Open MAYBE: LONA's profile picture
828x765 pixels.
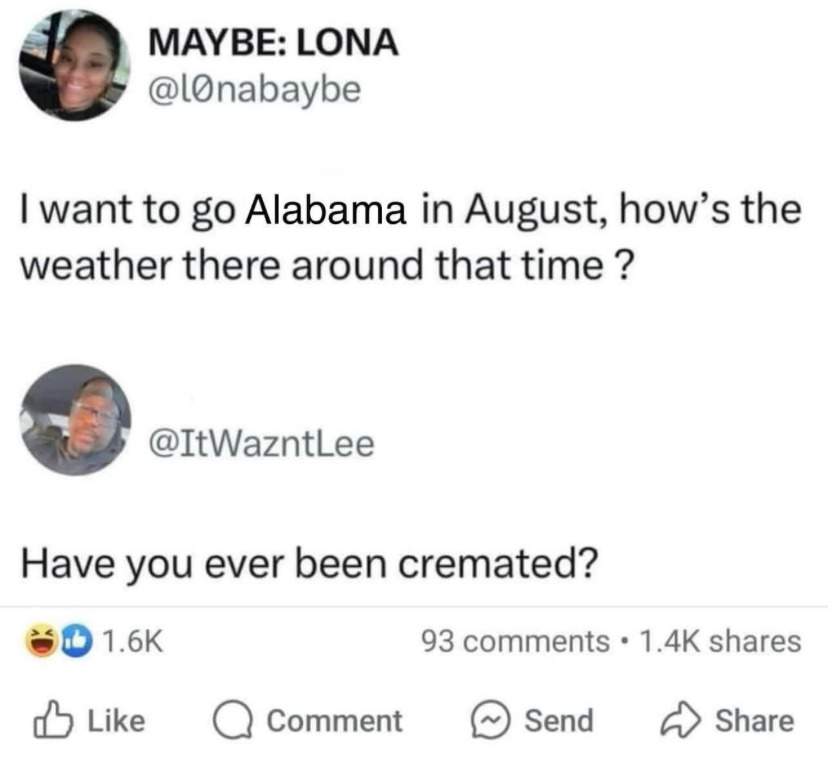(x=72, y=60)
